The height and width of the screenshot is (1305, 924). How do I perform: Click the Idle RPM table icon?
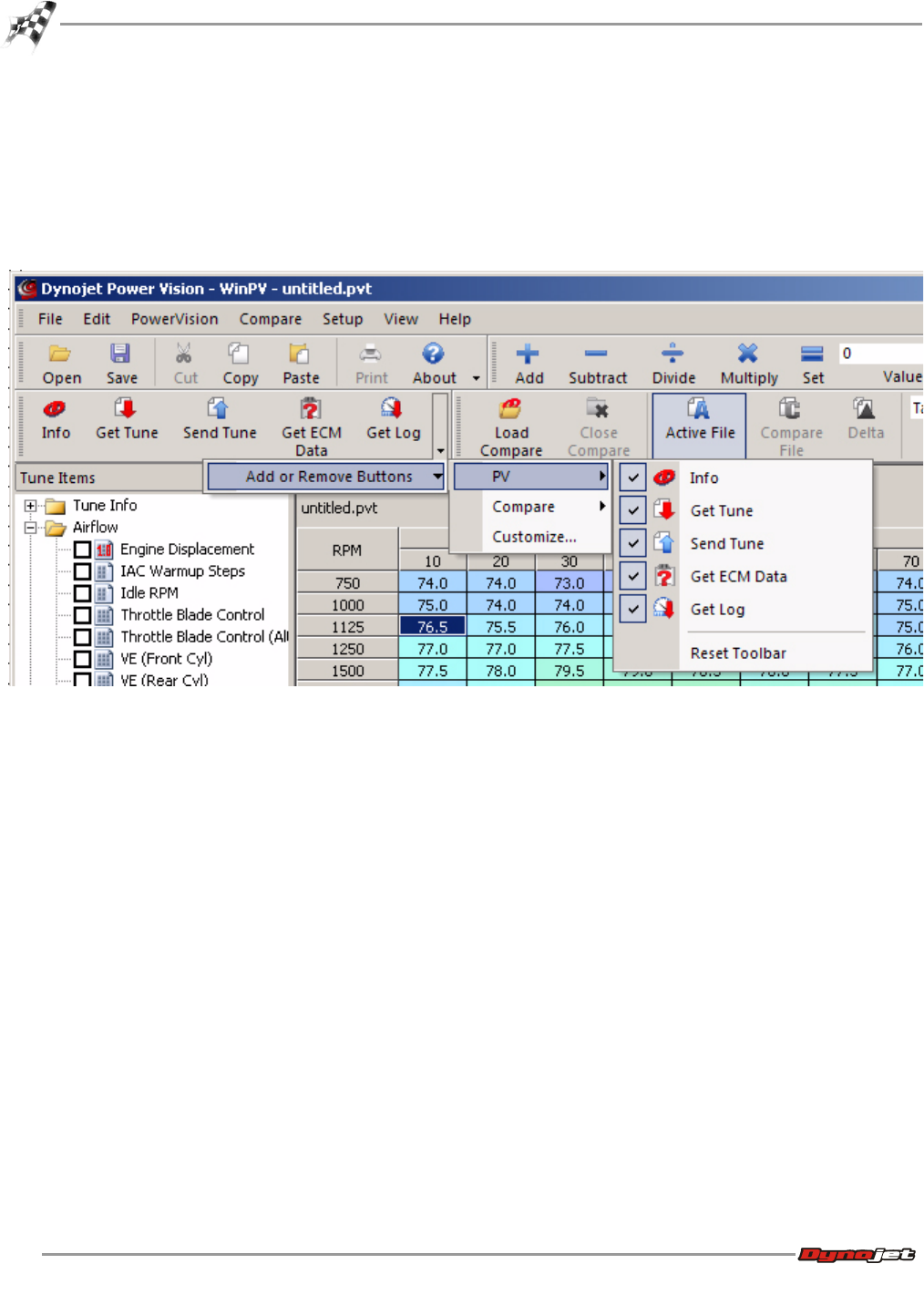pos(105,593)
